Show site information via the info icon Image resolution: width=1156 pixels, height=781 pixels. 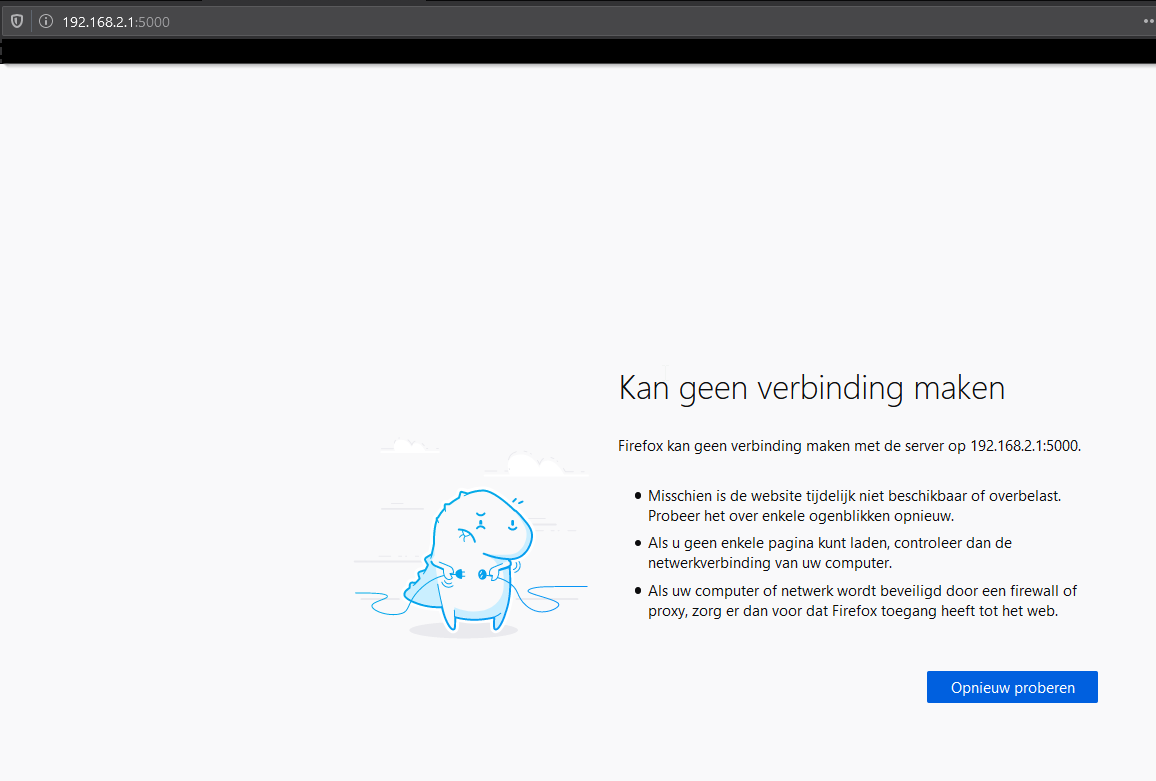point(46,21)
